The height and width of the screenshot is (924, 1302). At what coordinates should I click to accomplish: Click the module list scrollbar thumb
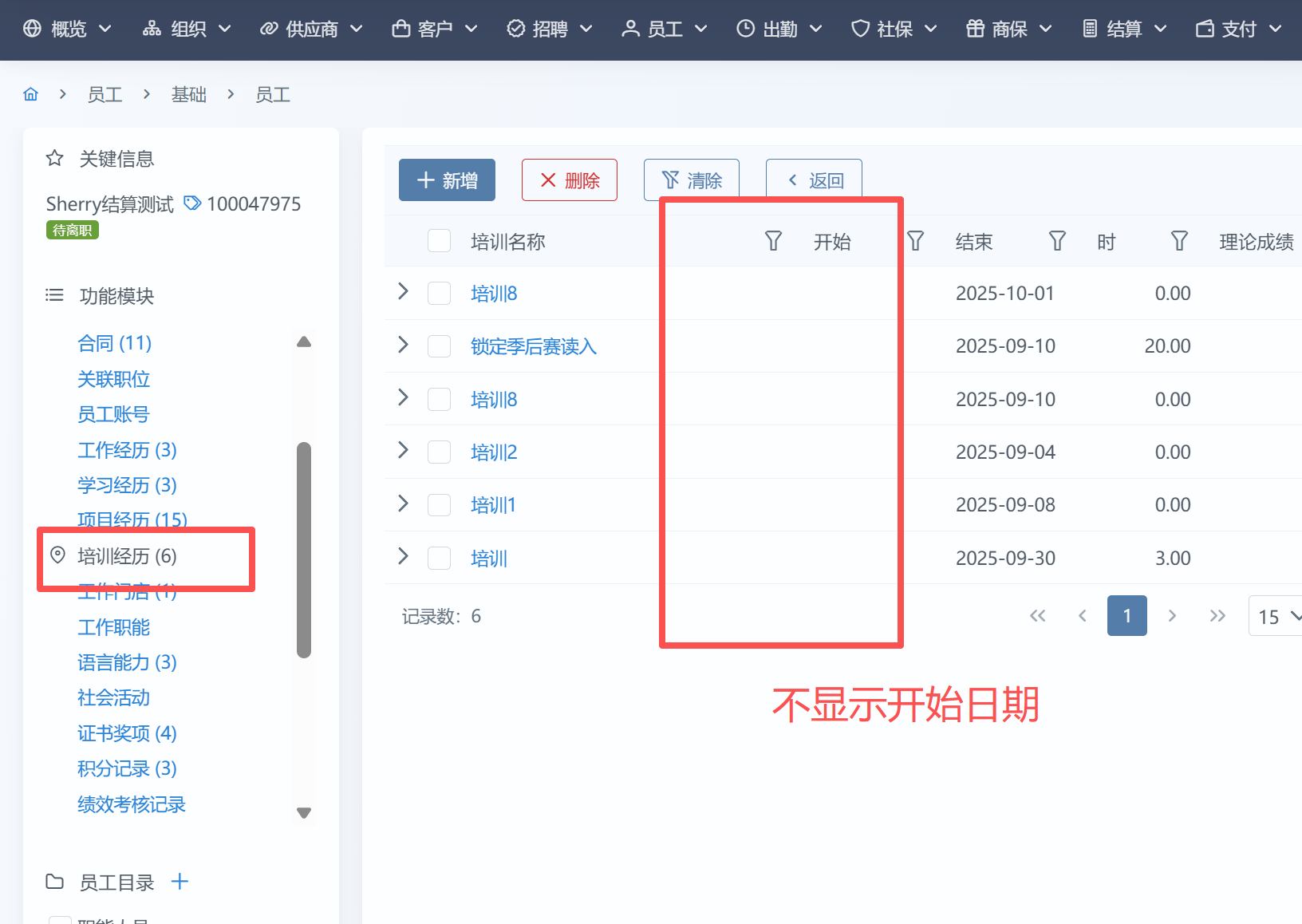303,550
